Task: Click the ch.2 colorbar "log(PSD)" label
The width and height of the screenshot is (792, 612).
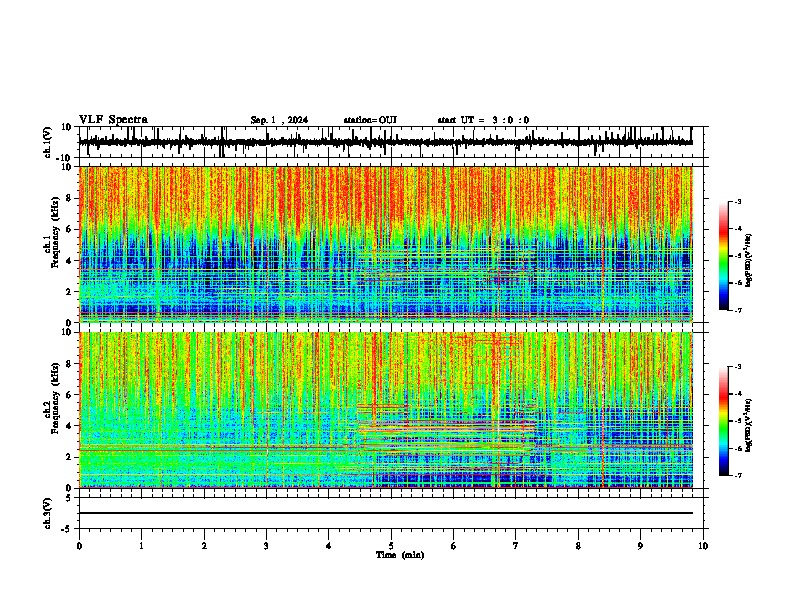Action: coord(749,425)
